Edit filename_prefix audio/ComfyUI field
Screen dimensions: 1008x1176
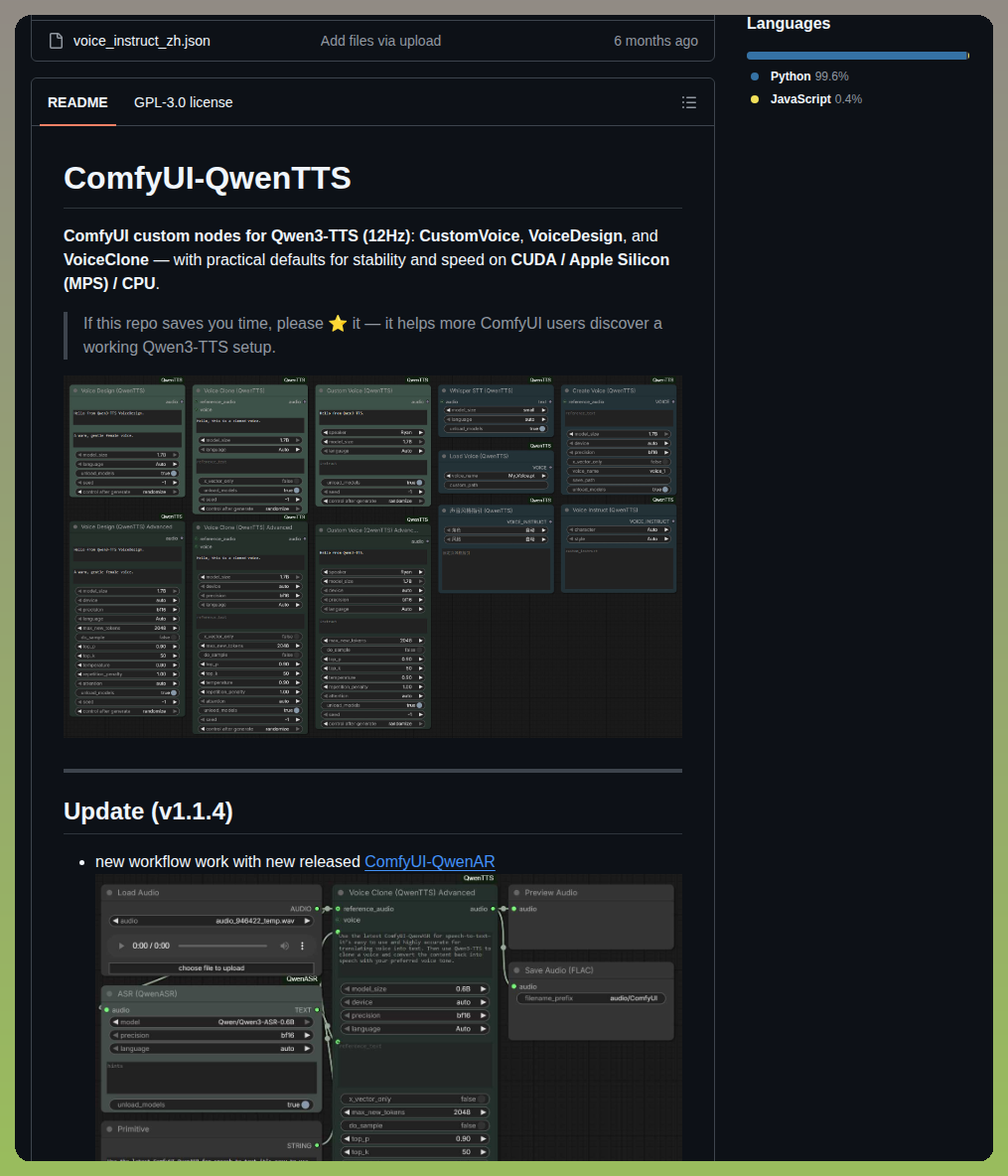[x=591, y=998]
